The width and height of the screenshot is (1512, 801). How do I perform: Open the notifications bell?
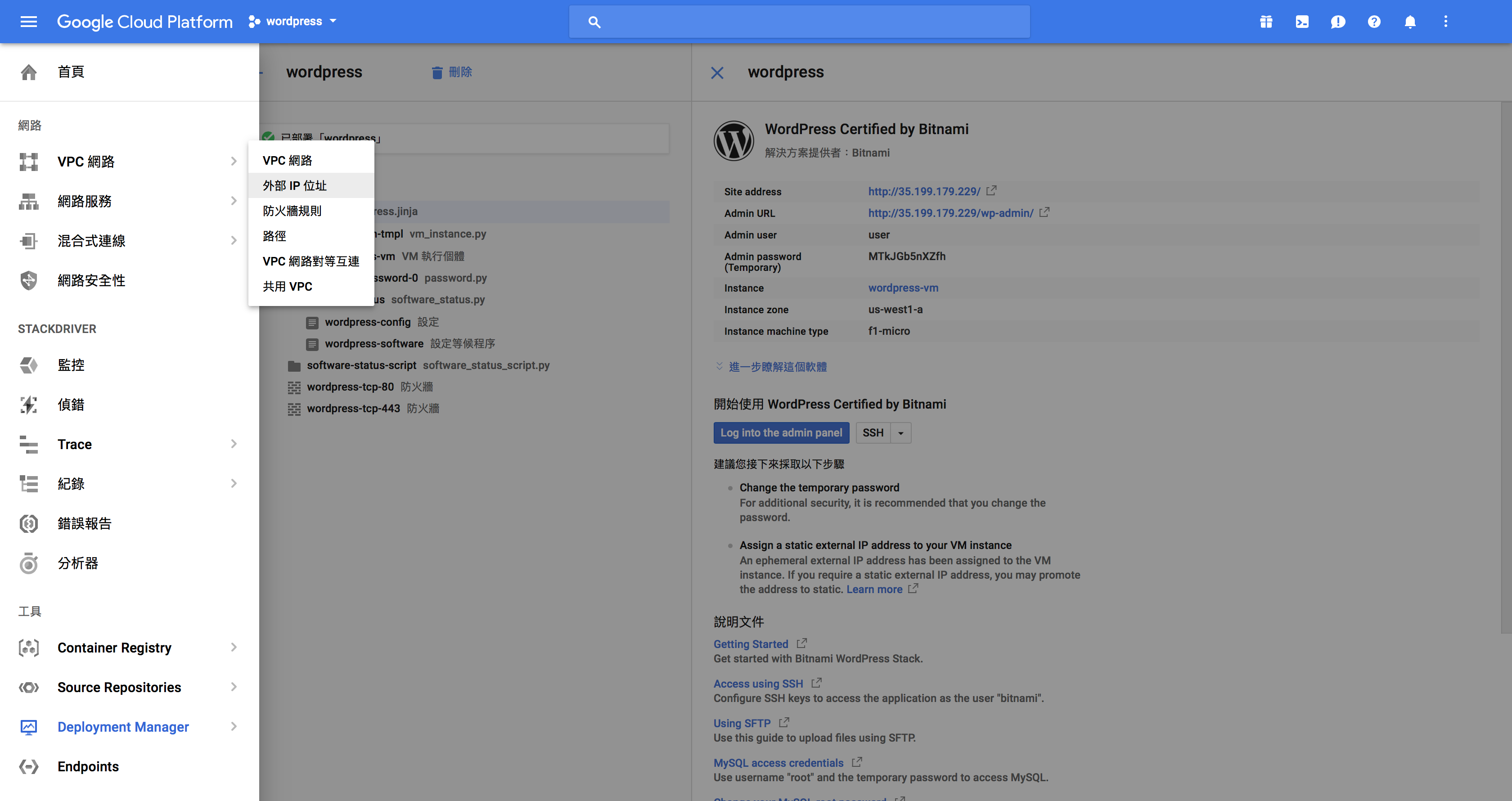[x=1410, y=22]
